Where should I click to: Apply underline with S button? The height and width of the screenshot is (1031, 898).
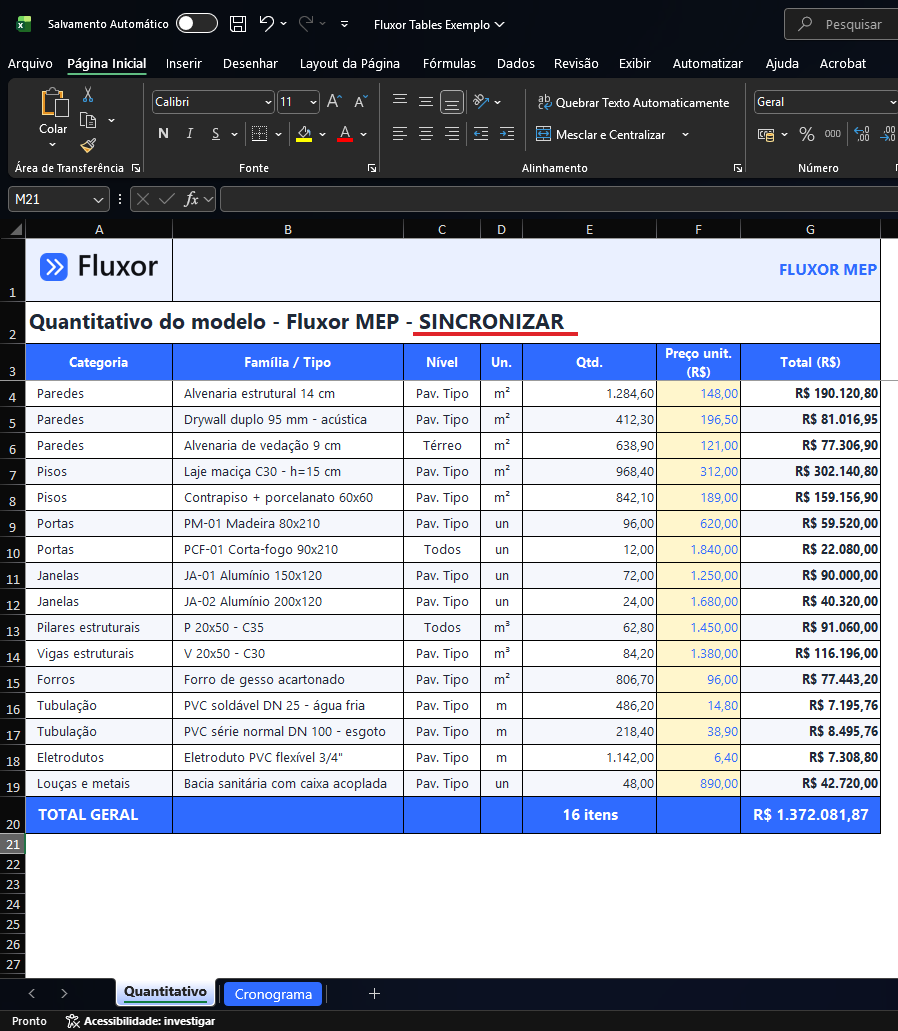click(x=216, y=134)
